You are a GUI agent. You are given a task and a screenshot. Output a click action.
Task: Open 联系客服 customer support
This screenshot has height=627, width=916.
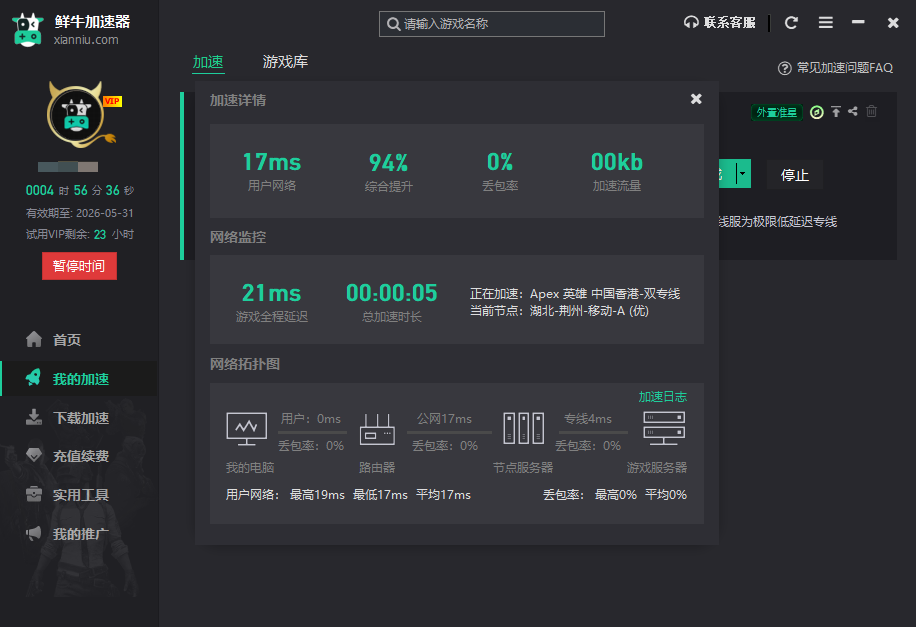click(720, 23)
